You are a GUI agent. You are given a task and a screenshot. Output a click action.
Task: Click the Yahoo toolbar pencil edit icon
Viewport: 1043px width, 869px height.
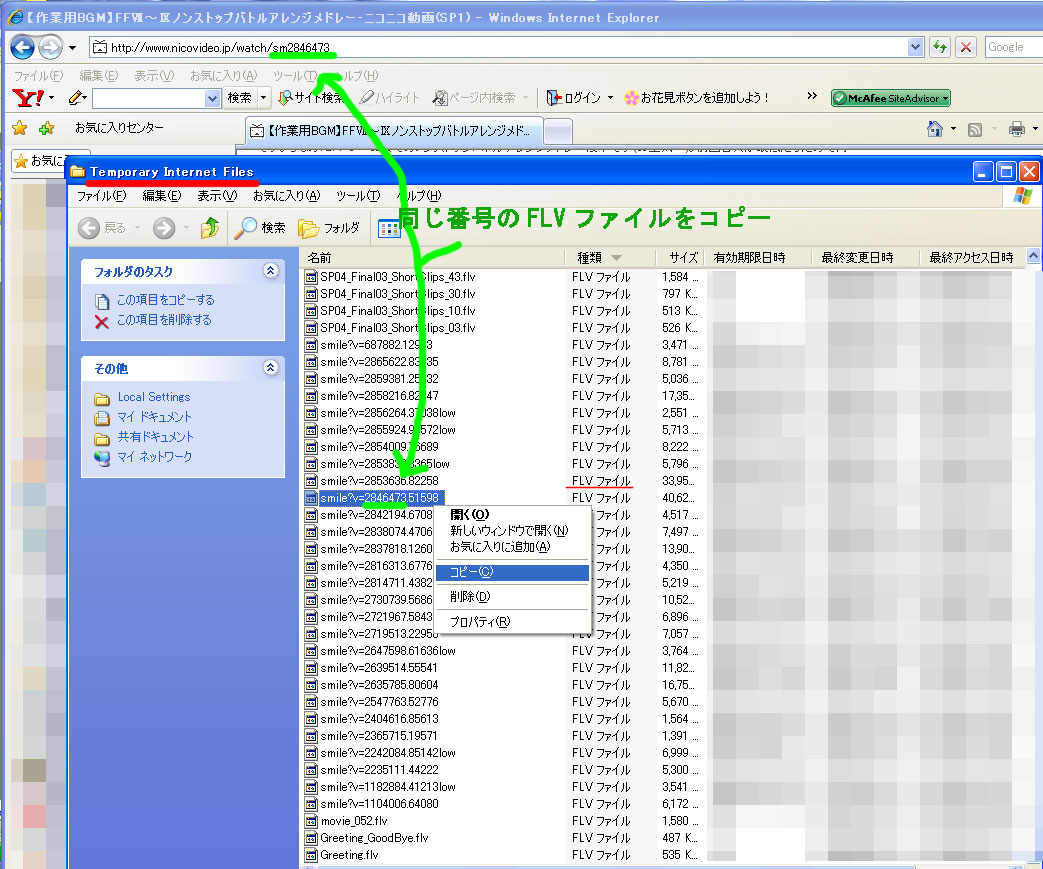(76, 98)
